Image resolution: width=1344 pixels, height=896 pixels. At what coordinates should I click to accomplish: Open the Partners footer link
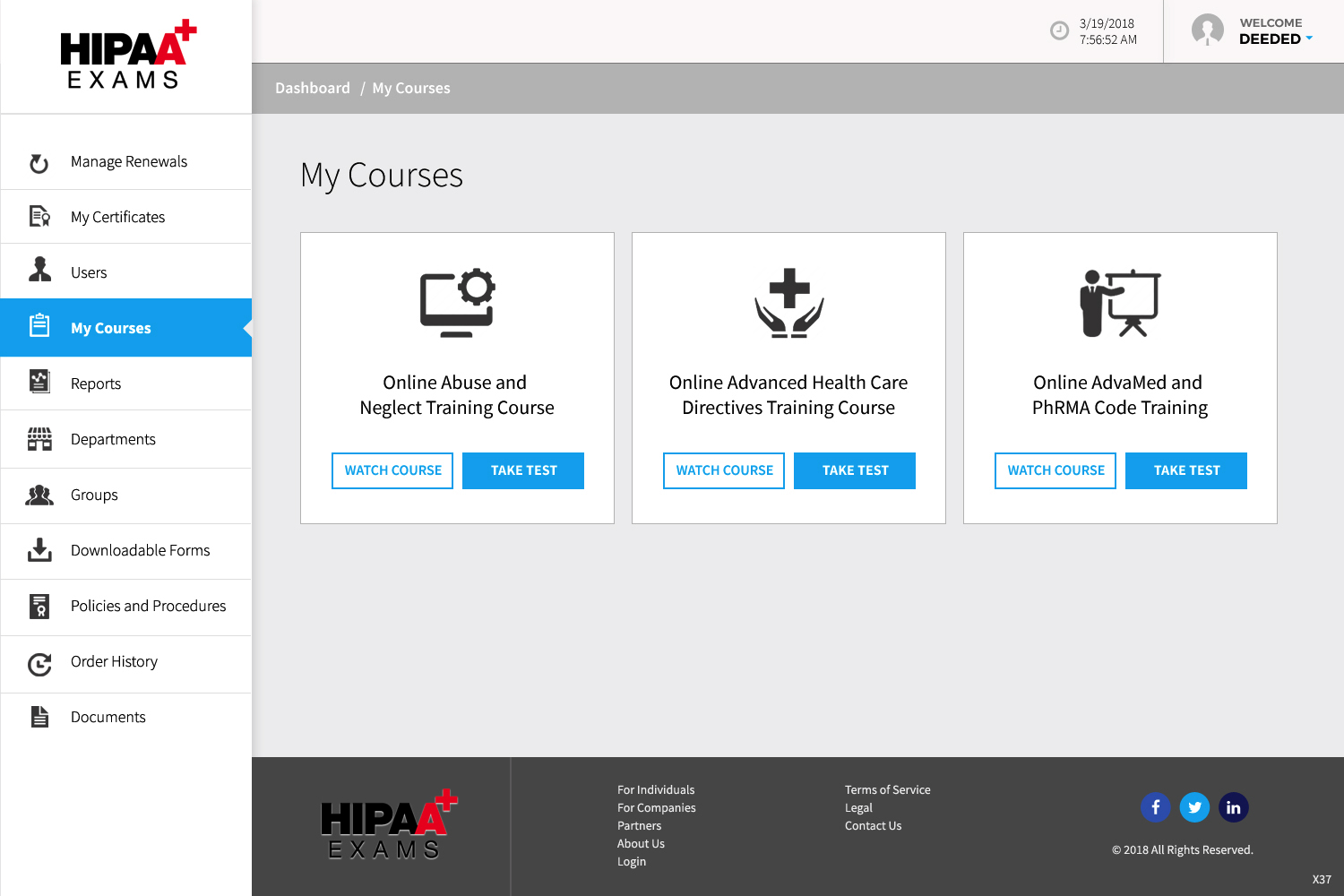click(640, 825)
